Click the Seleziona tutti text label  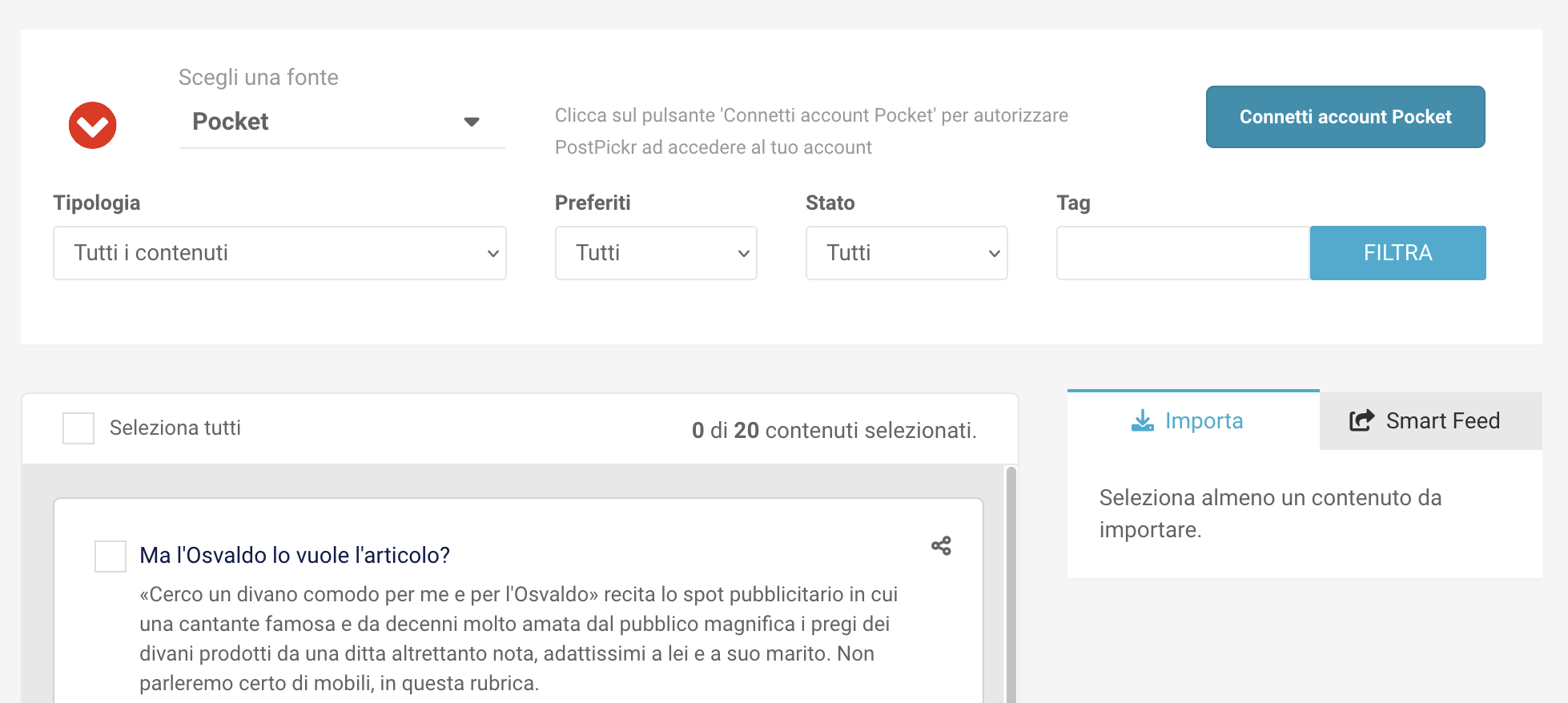pos(175,428)
